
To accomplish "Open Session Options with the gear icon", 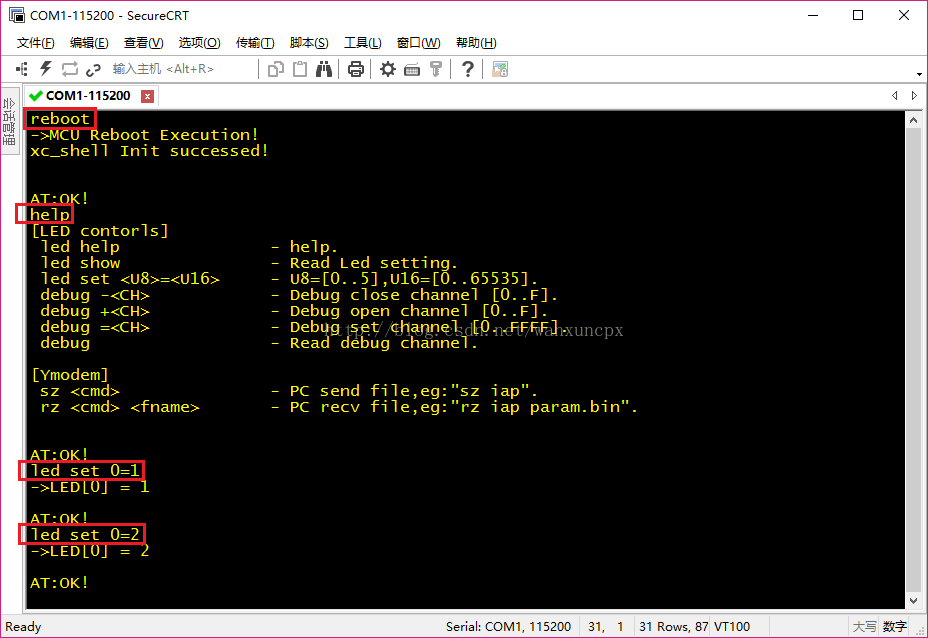I will [x=387, y=68].
